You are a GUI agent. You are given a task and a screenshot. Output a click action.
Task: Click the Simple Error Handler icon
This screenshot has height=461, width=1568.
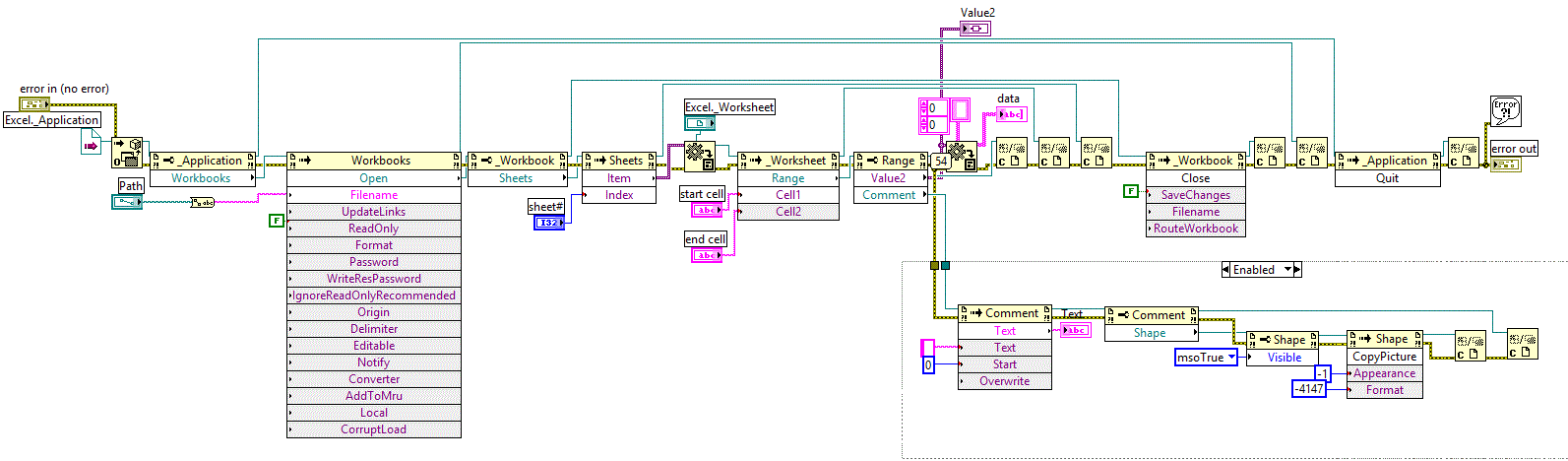click(x=1506, y=110)
